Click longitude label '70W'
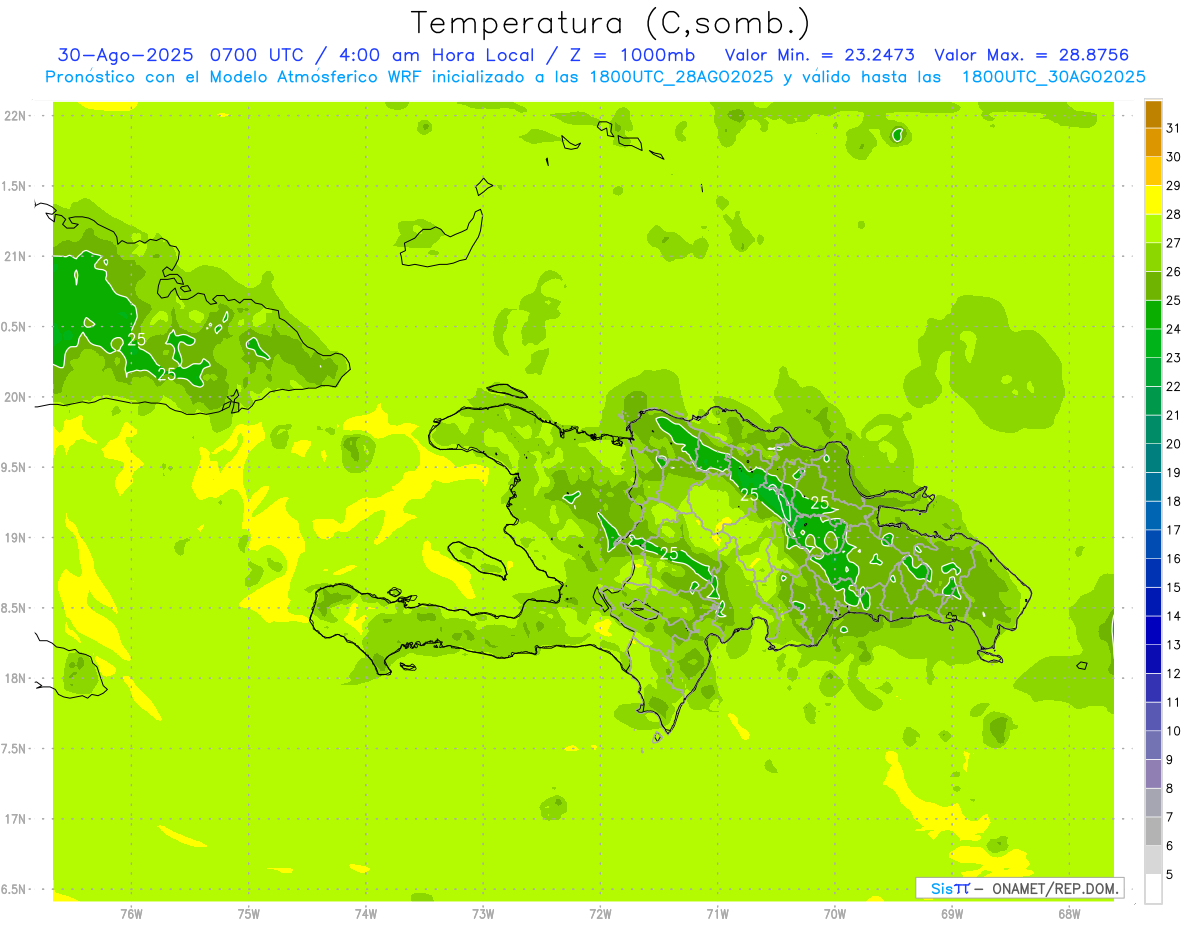Viewport: 1200px width, 927px height. 834,913
